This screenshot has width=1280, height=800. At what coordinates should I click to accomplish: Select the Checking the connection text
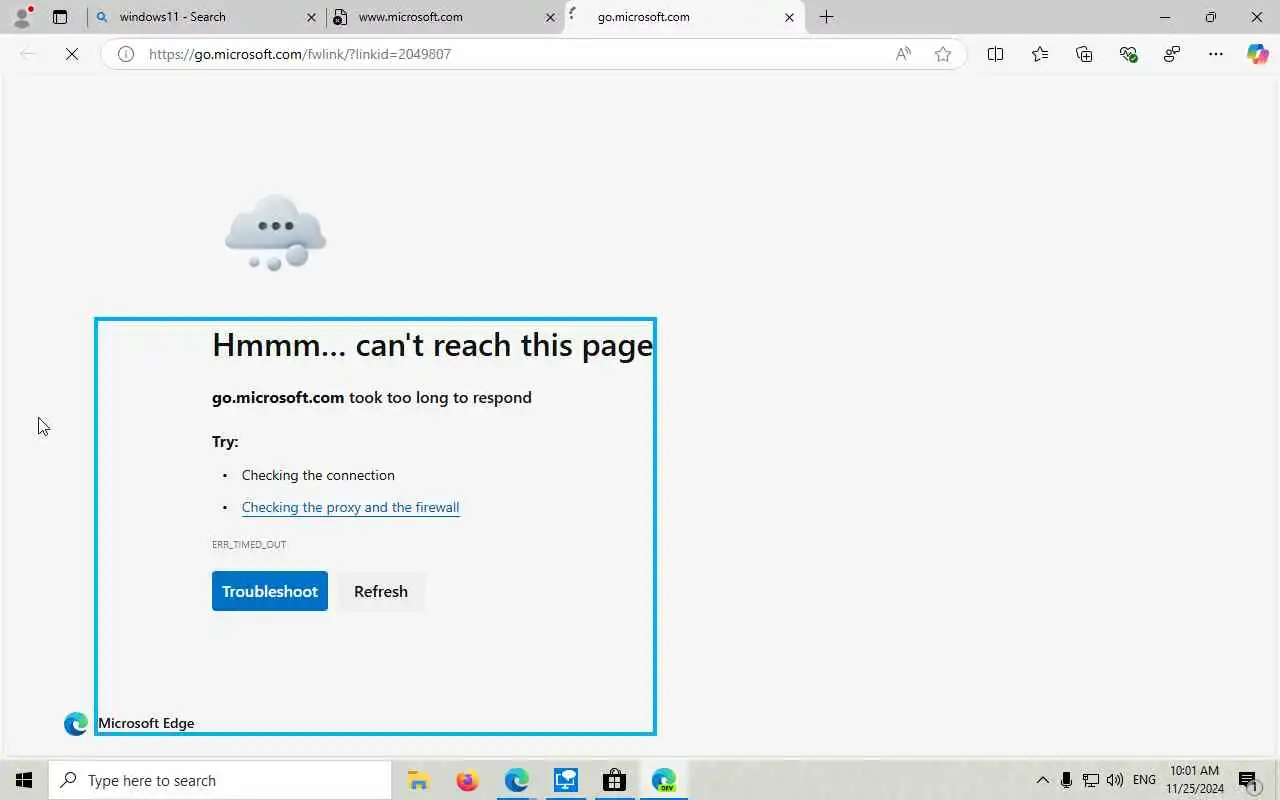point(318,475)
